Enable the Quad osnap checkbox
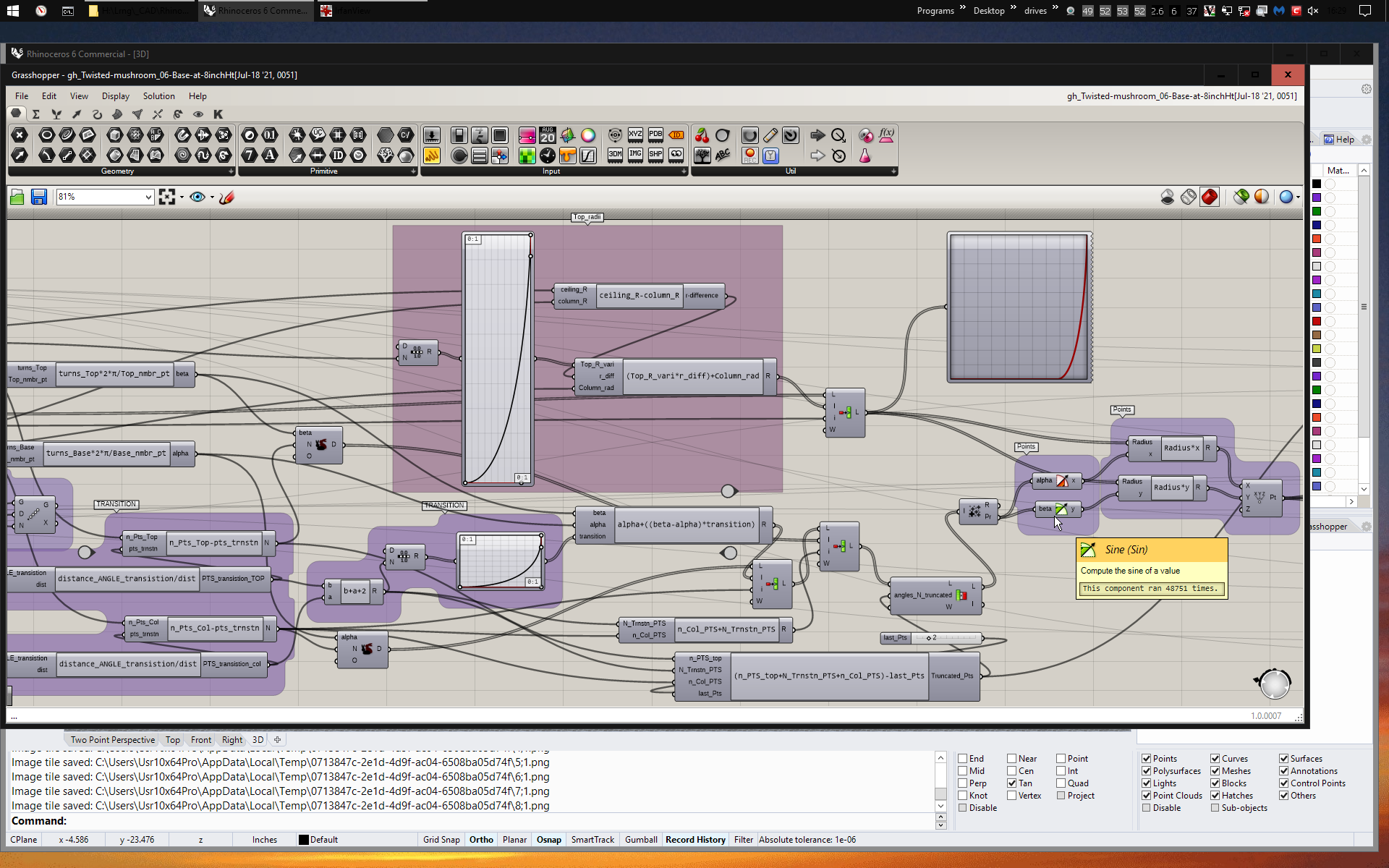 [1061, 783]
